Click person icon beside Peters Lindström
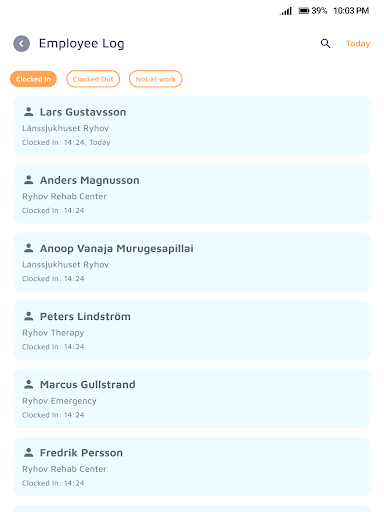The height and width of the screenshot is (512, 384). pos(29,316)
